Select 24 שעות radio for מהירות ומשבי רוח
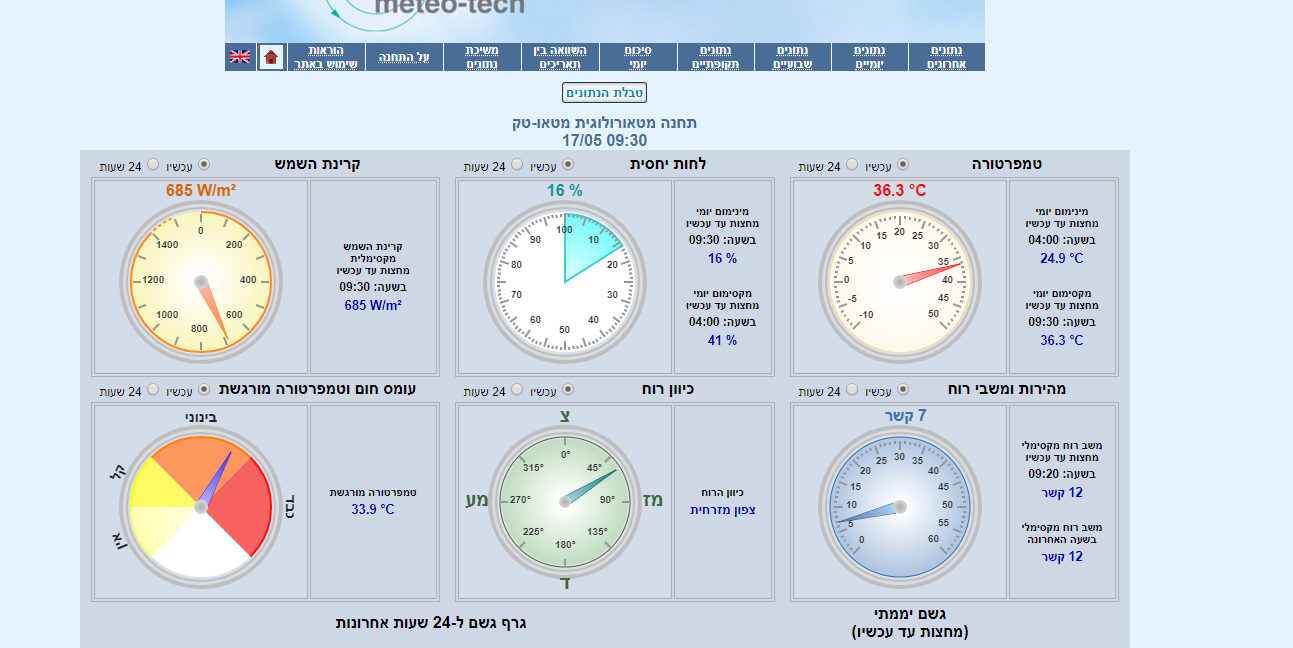This screenshot has height=648, width=1293. pyautogui.click(x=852, y=390)
